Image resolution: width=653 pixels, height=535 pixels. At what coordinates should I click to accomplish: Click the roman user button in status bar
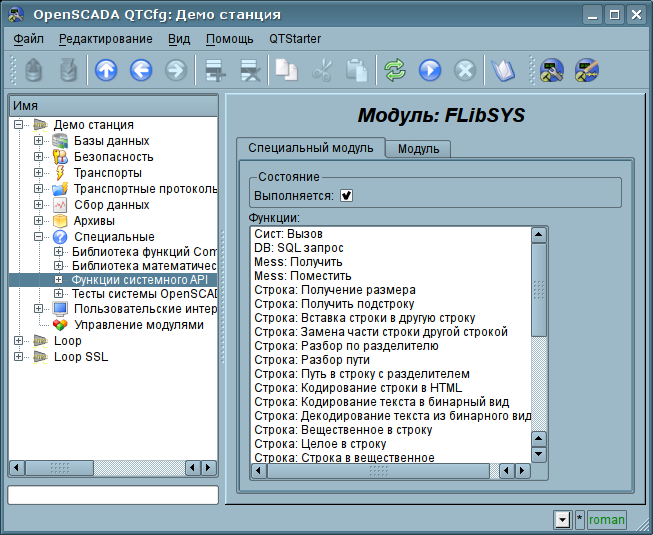point(606,519)
